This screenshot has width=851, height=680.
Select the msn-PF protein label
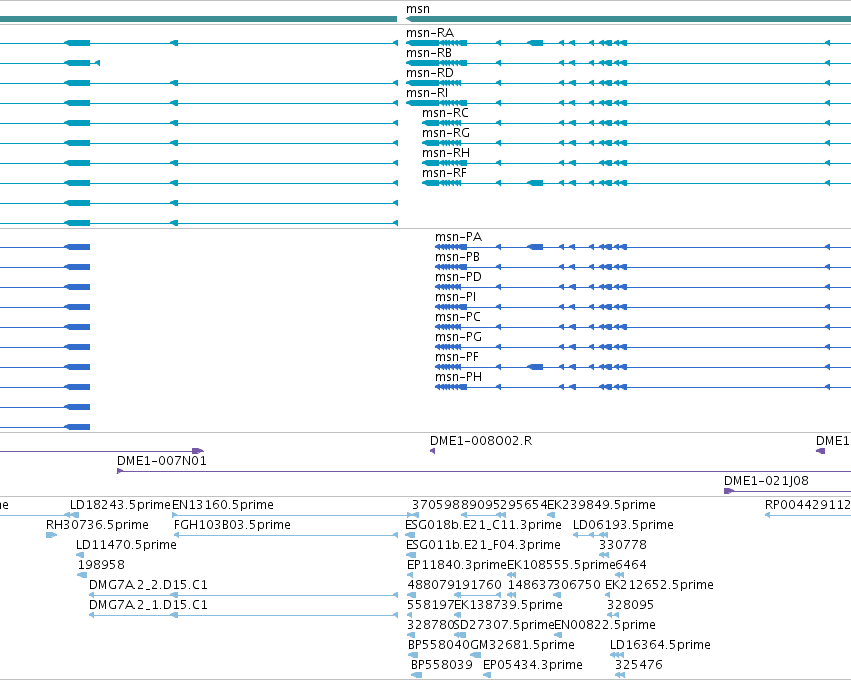click(456, 357)
